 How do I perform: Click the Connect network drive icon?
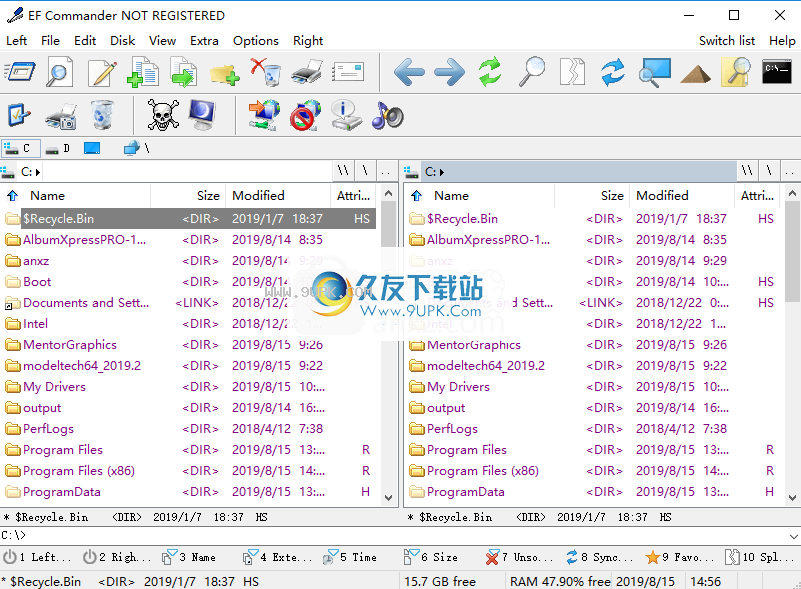pos(264,115)
